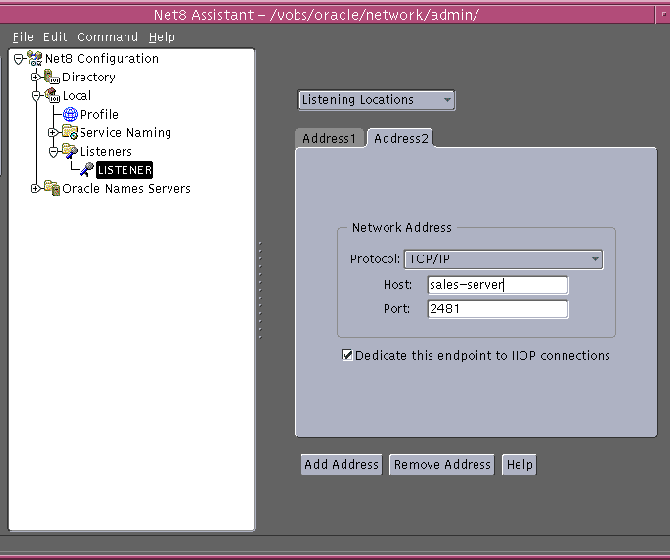
Task: Click the Host: label
Action: pyautogui.click(x=397, y=284)
